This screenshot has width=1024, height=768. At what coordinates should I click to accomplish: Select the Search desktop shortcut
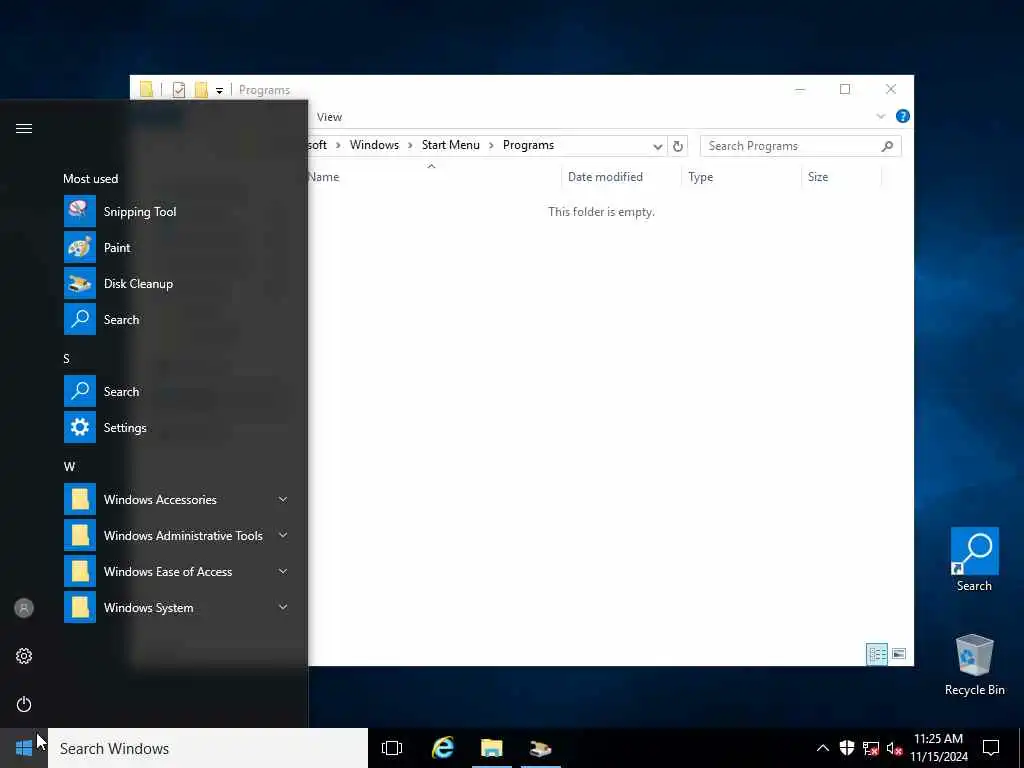click(974, 560)
